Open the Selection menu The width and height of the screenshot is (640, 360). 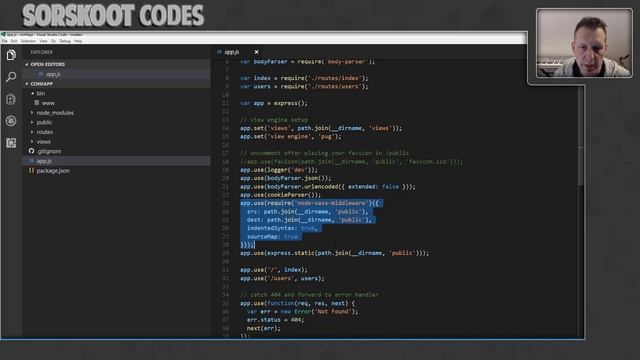tap(28, 41)
